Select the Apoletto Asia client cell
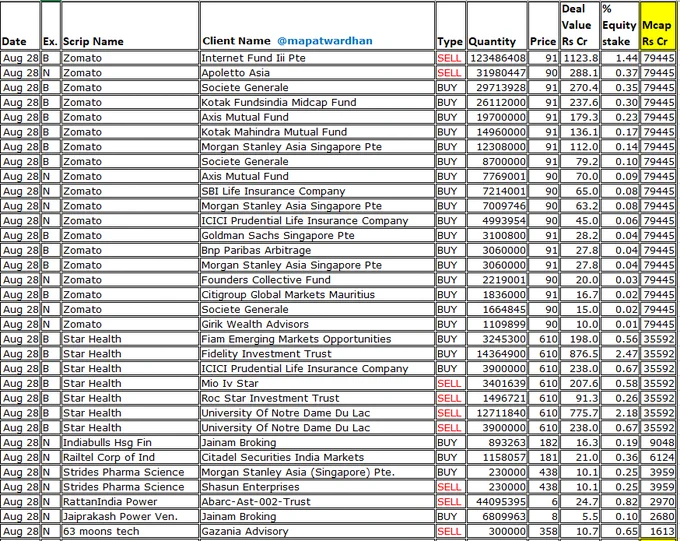Image resolution: width=680 pixels, height=541 pixels. pyautogui.click(x=317, y=72)
